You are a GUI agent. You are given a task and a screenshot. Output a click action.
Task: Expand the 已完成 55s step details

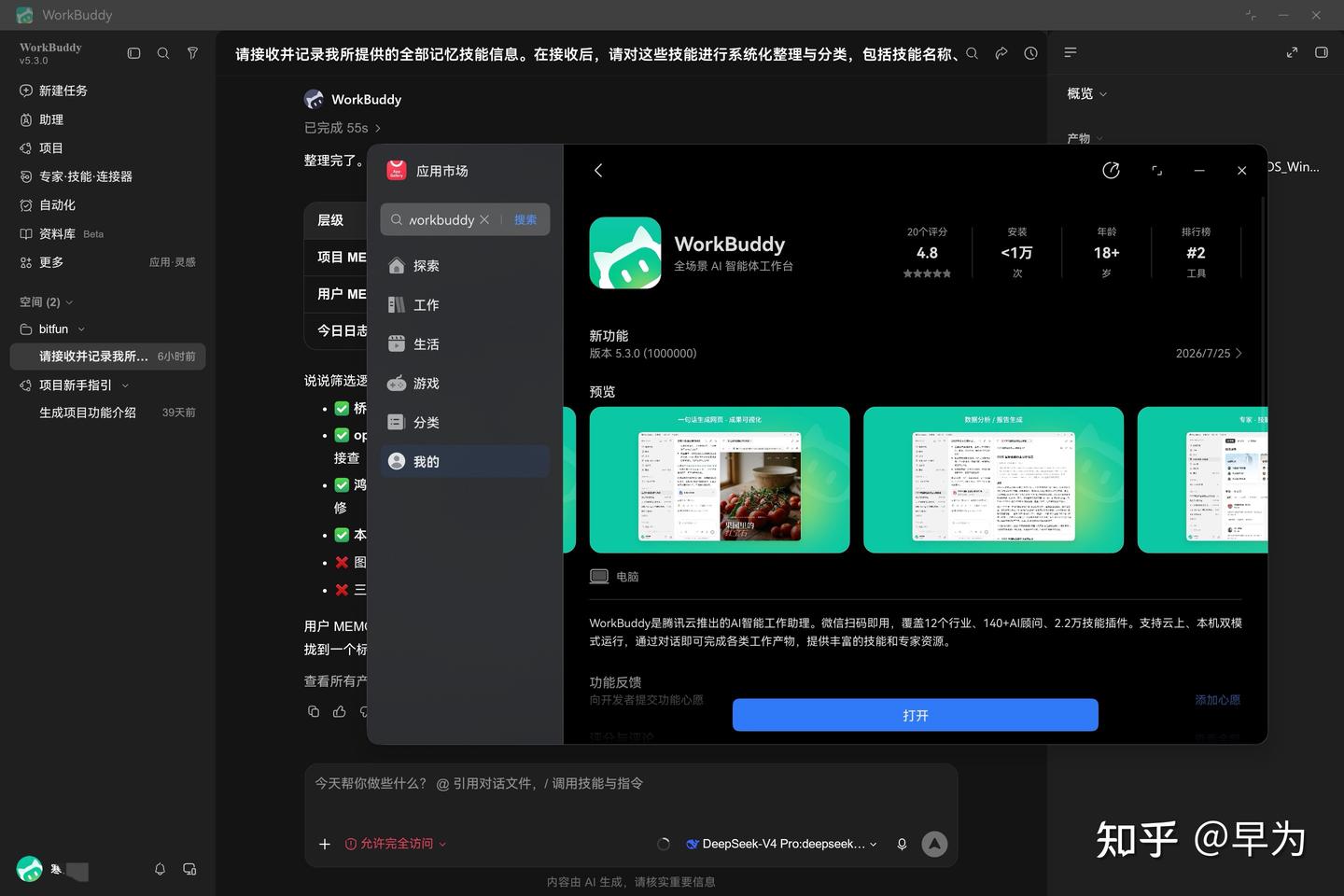343,128
